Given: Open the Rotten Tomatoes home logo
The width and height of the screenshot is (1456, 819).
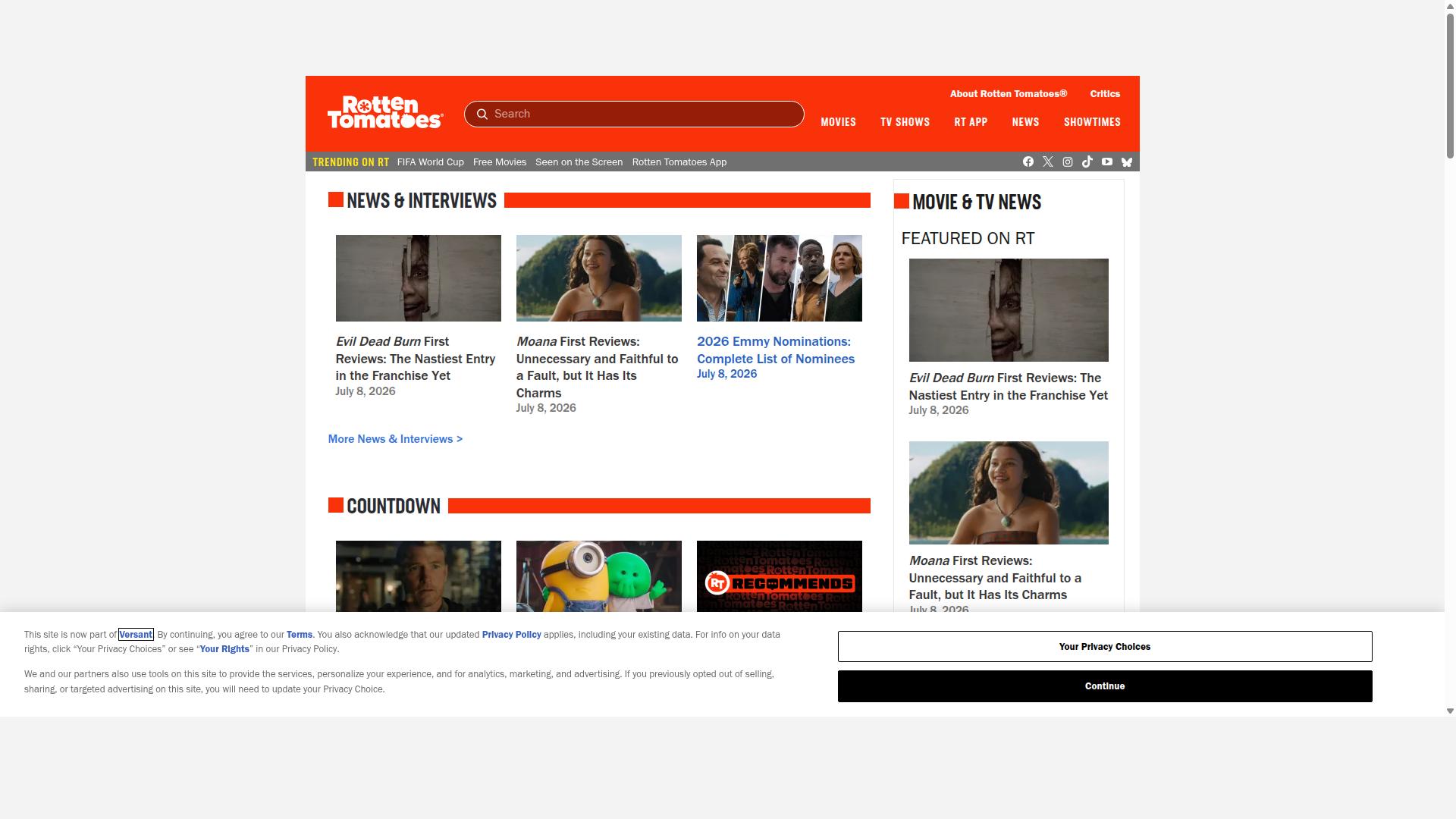Looking at the screenshot, I should pos(385,112).
